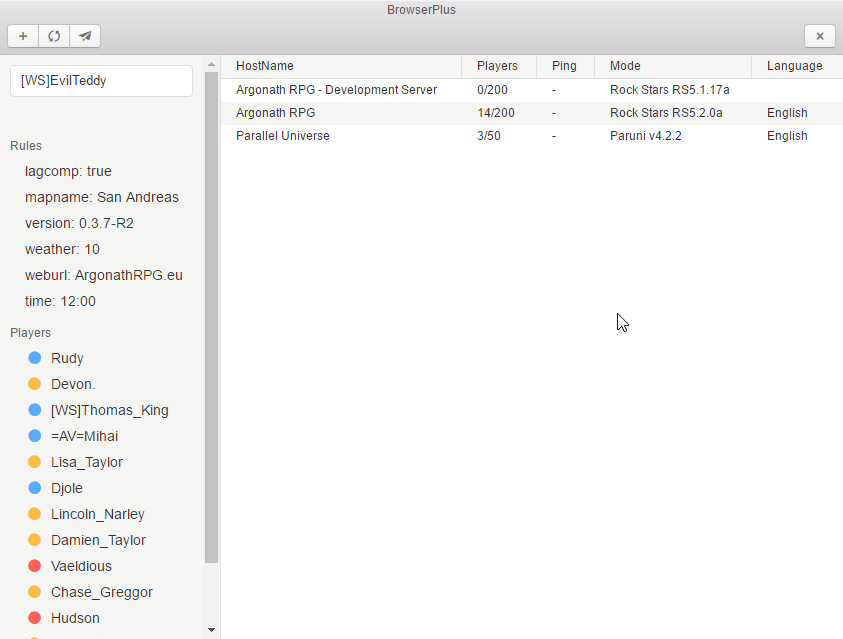Viewport: 843px width, 639px height.
Task: Select the Parallel Universe server
Action: click(x=532, y=136)
